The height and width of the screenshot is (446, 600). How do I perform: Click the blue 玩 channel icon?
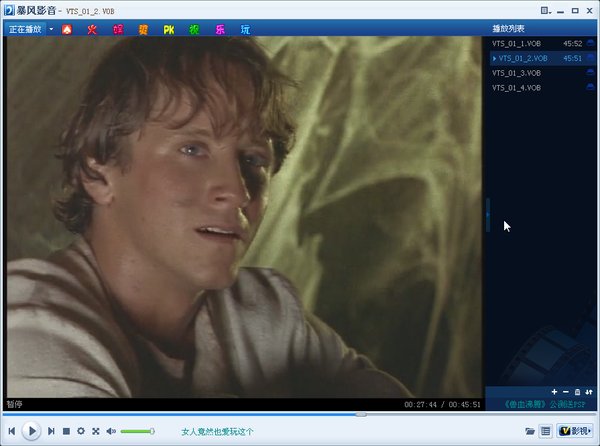pos(245,29)
